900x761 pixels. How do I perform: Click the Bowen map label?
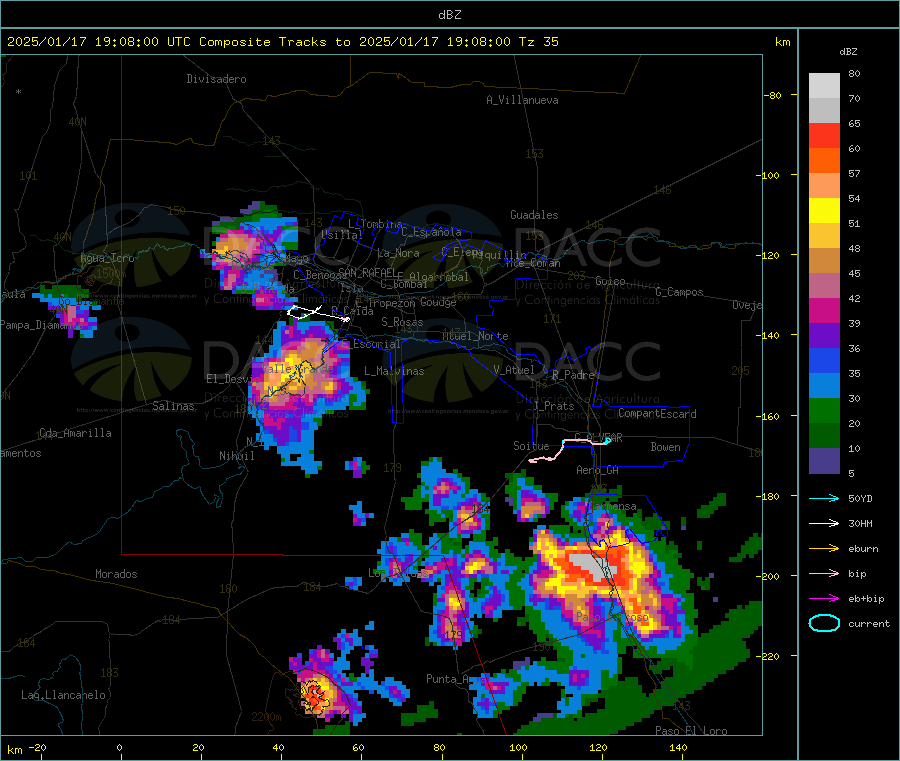[x=665, y=447]
